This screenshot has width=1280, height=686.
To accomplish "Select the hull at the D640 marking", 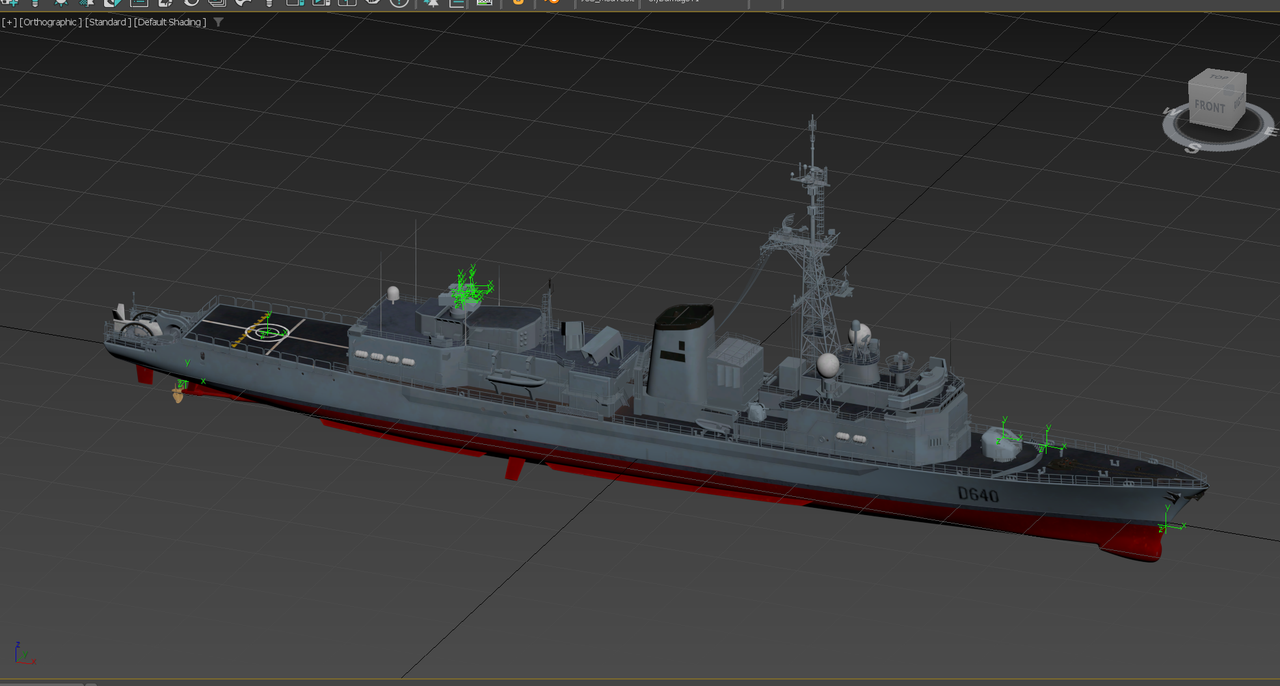I will (977, 494).
